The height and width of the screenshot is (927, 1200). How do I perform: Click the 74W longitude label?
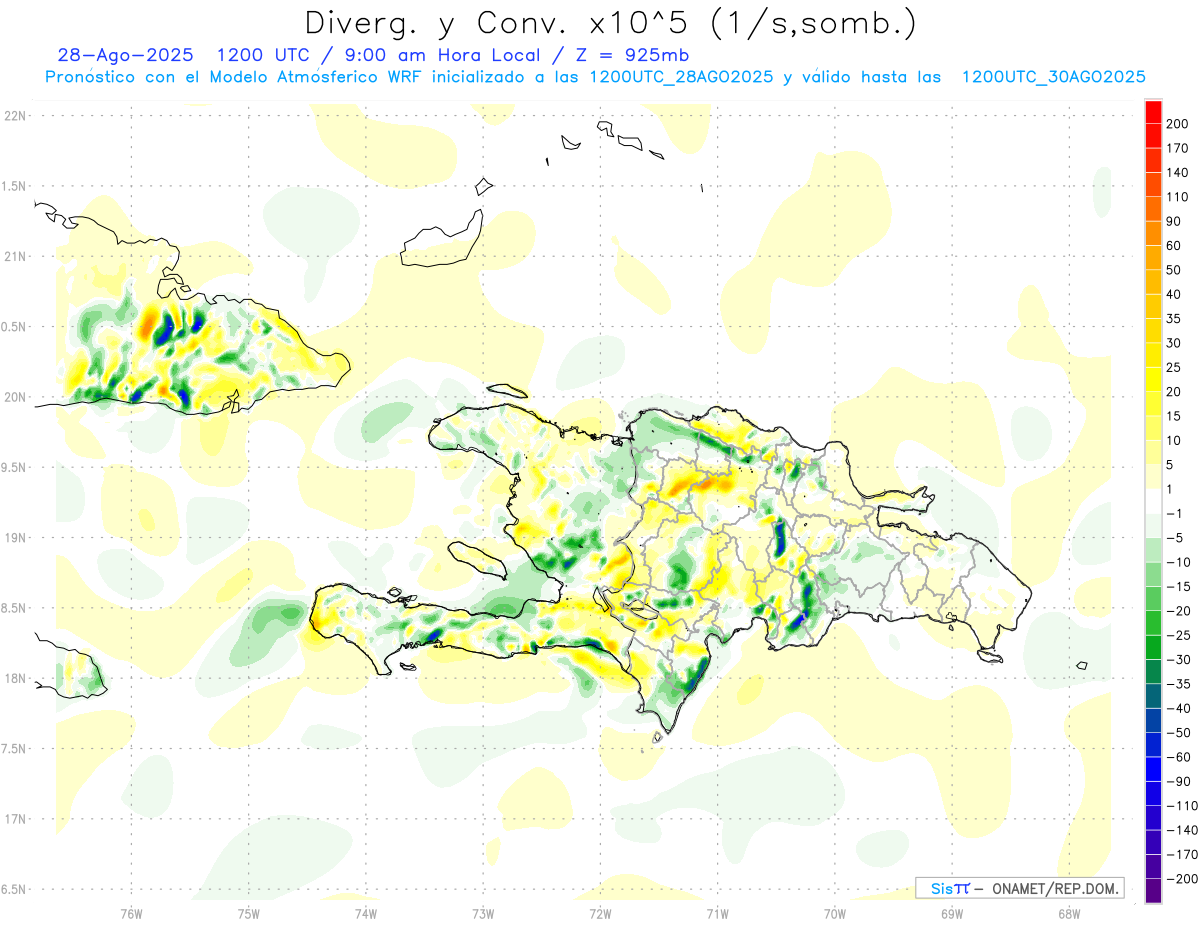pos(366,913)
